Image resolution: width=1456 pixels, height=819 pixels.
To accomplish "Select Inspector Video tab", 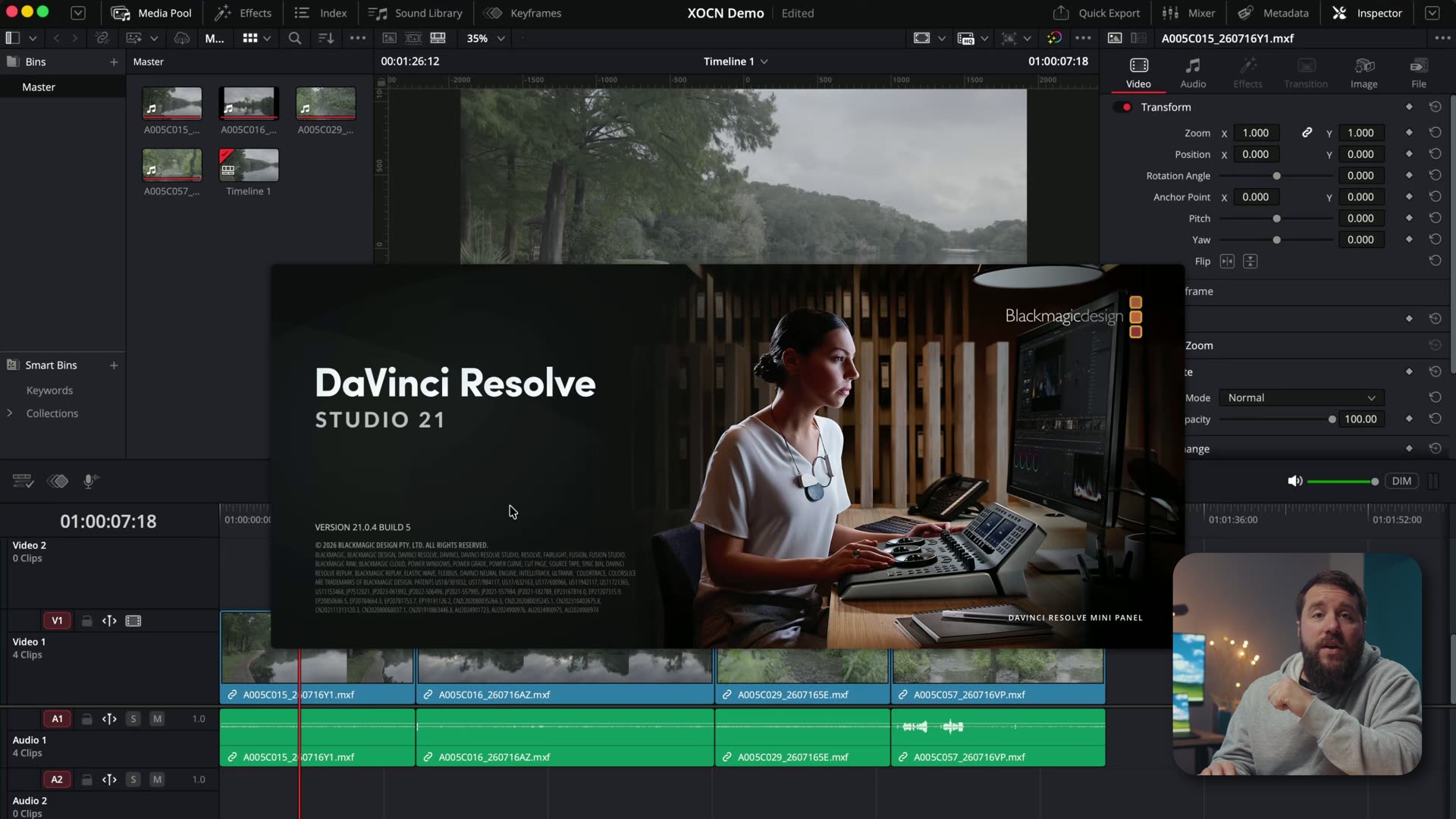I will point(1138,73).
